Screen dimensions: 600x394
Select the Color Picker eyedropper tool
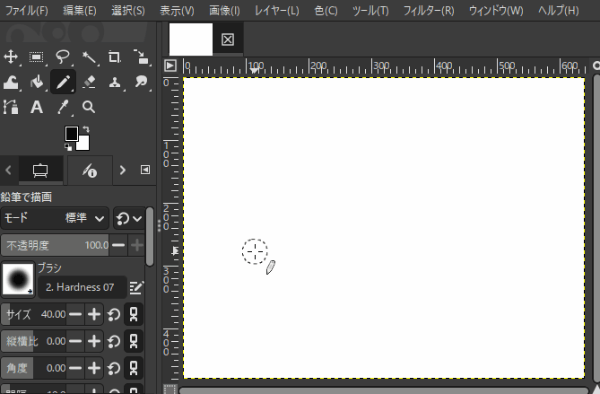click(62, 107)
